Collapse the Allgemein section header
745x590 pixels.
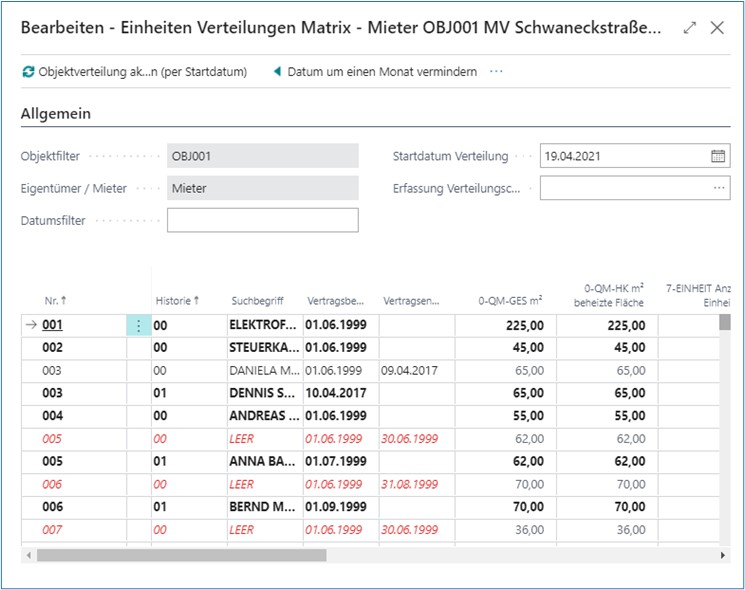[x=56, y=114]
